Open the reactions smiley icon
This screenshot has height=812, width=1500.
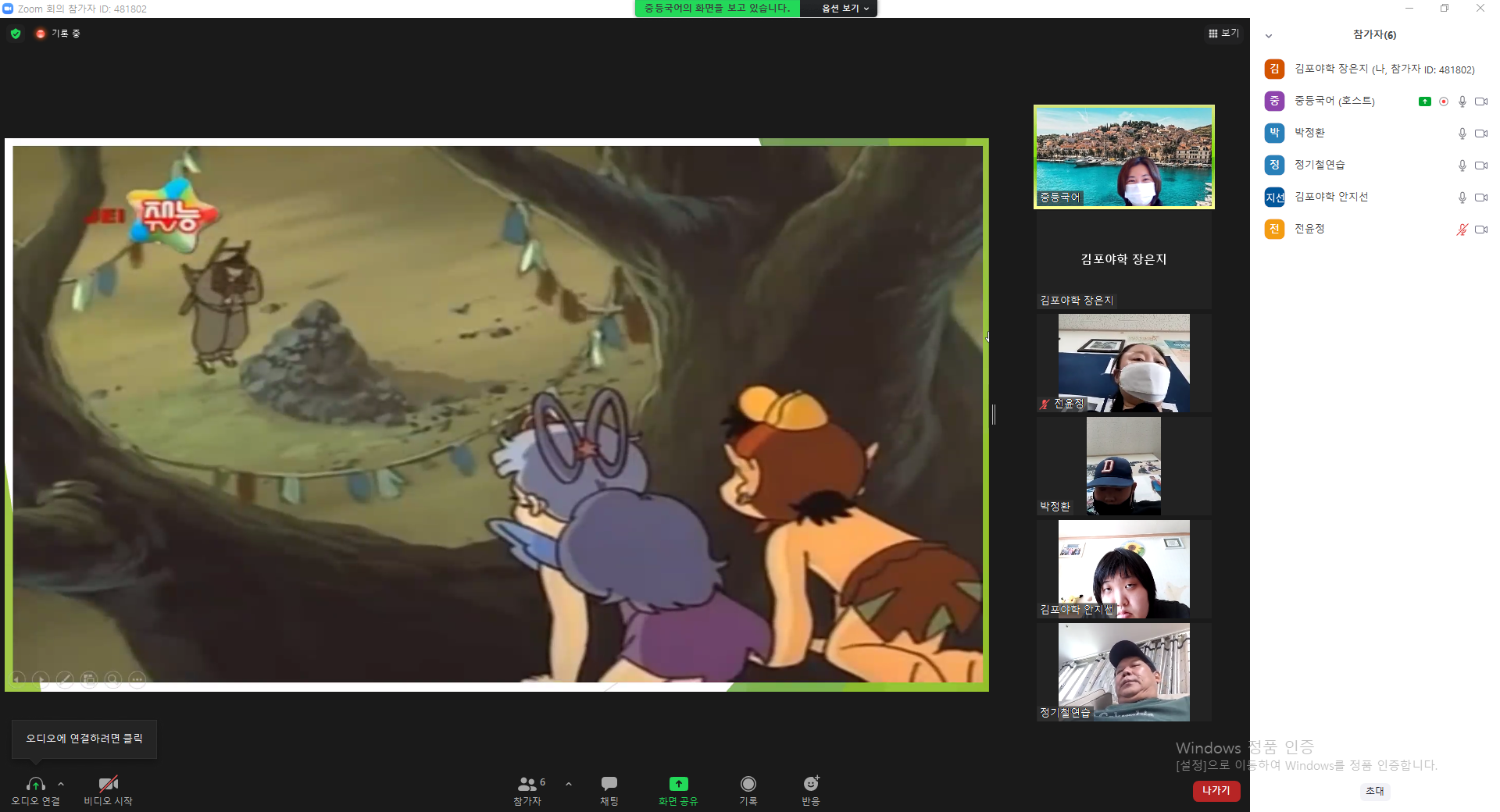(811, 783)
